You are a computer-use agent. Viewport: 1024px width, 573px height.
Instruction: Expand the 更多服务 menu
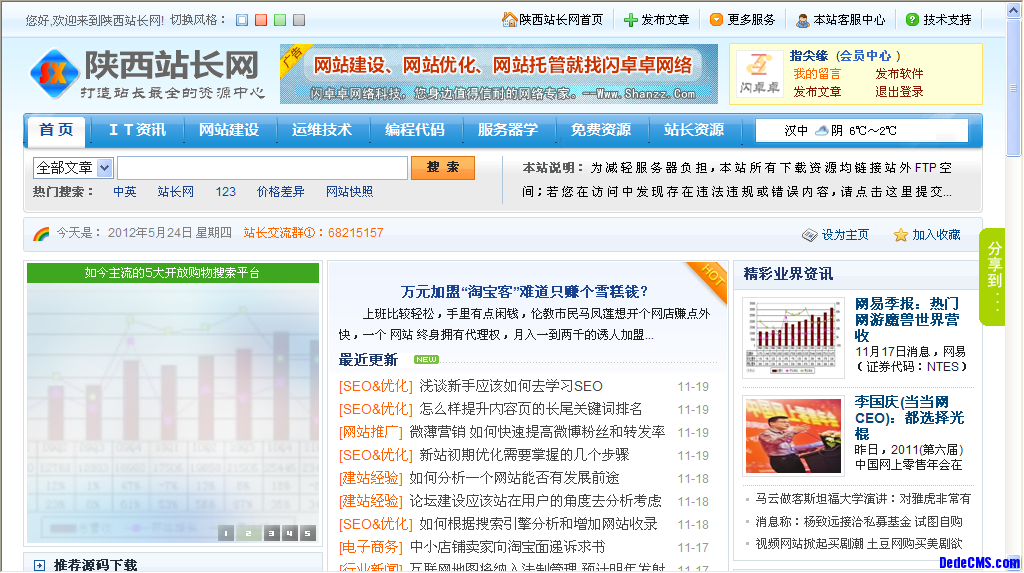(x=750, y=20)
